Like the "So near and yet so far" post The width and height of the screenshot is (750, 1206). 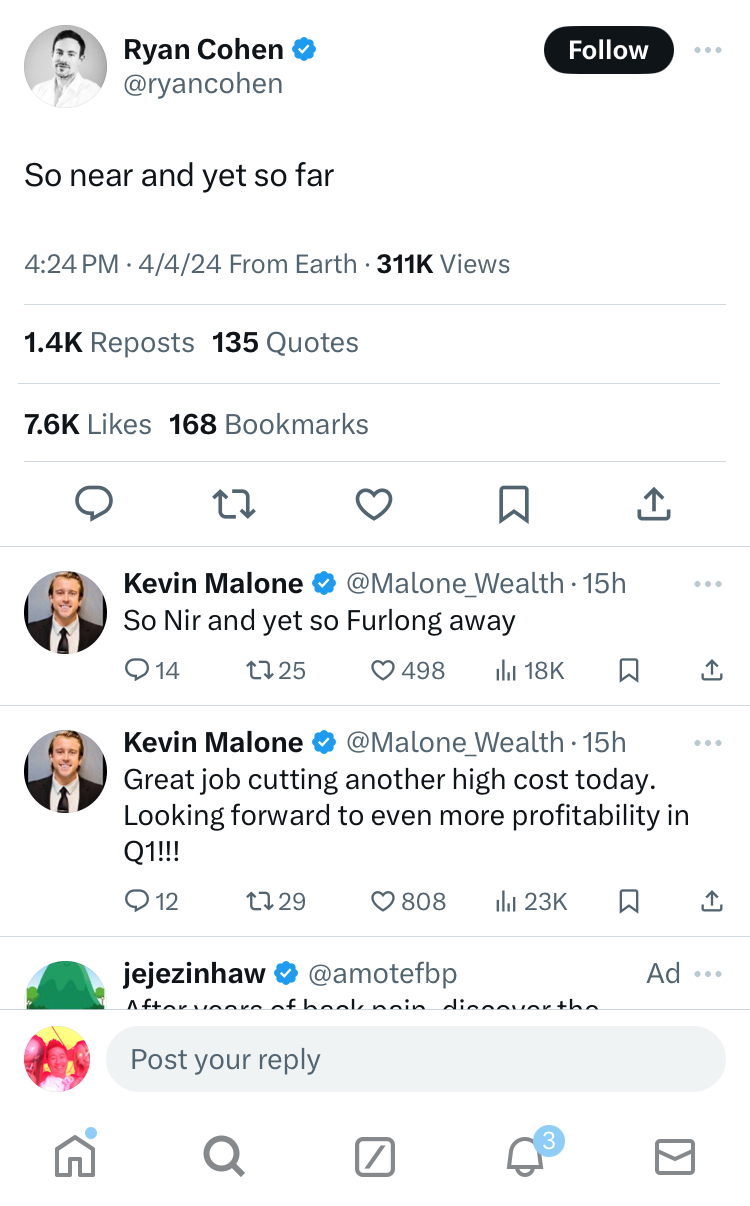pyautogui.click(x=374, y=504)
